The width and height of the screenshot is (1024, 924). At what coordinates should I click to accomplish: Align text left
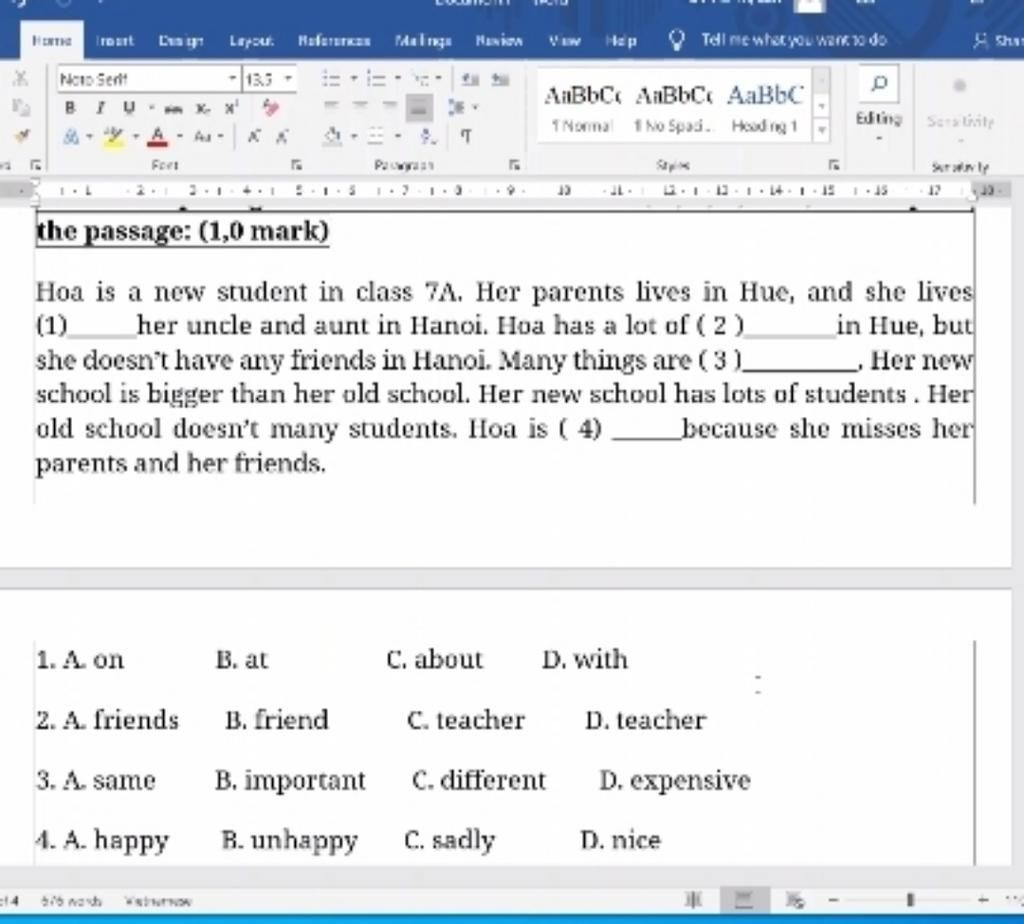pyautogui.click(x=331, y=106)
